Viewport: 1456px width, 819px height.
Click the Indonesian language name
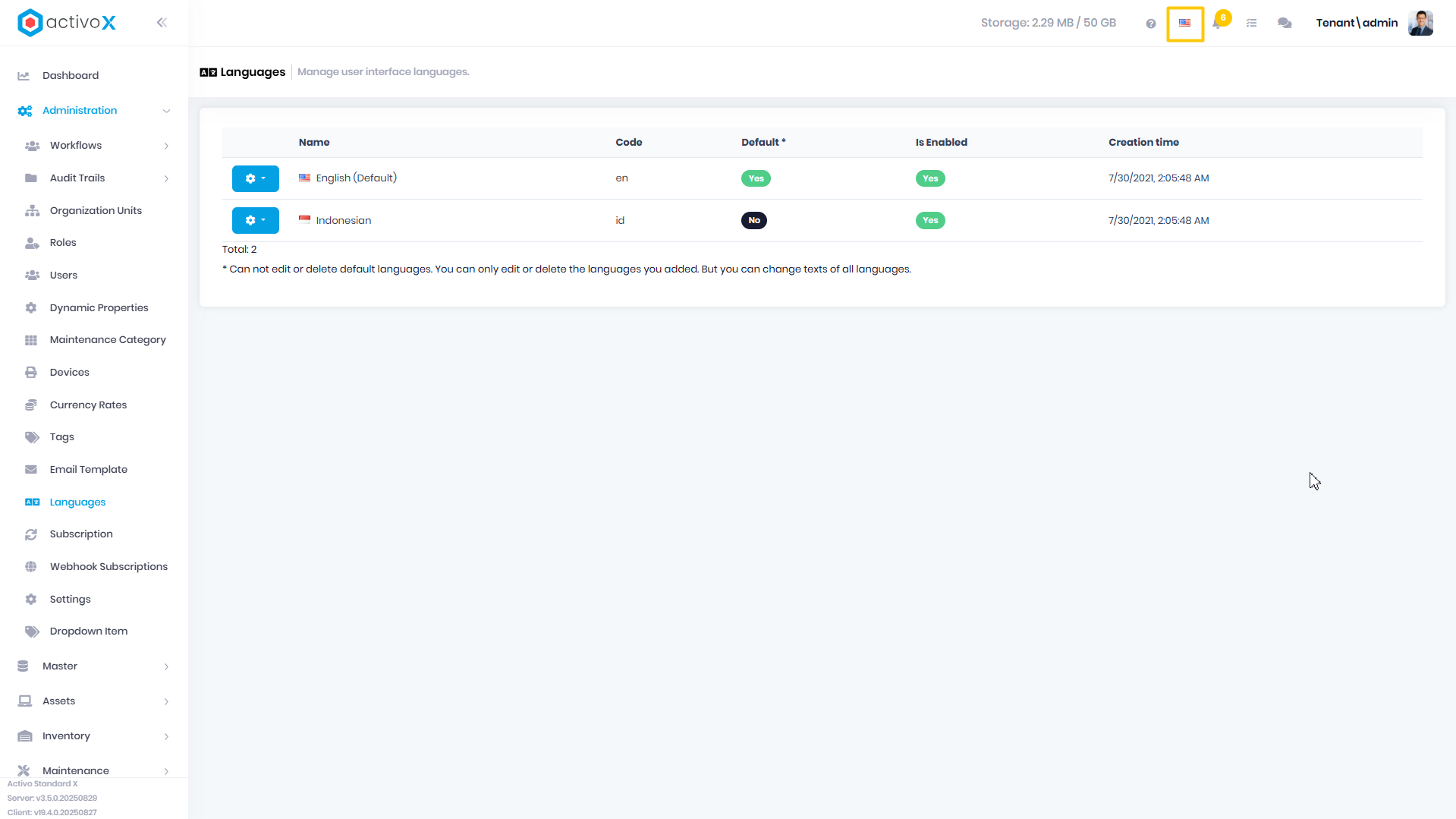click(344, 221)
